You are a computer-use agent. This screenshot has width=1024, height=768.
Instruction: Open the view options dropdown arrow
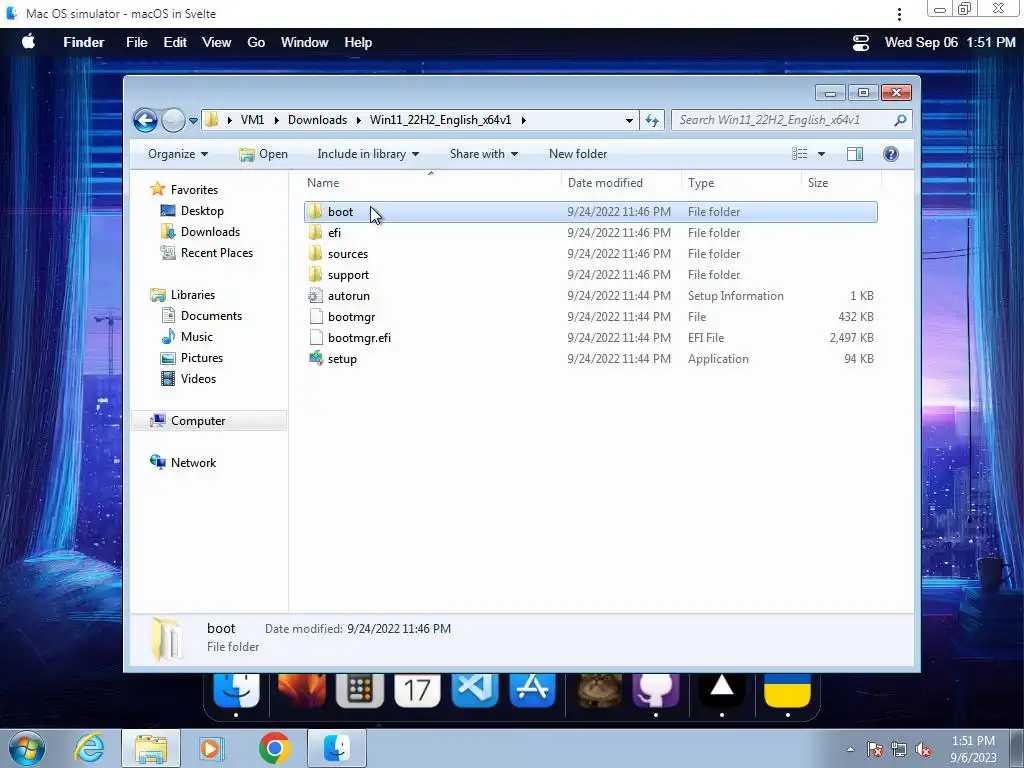pyautogui.click(x=822, y=154)
